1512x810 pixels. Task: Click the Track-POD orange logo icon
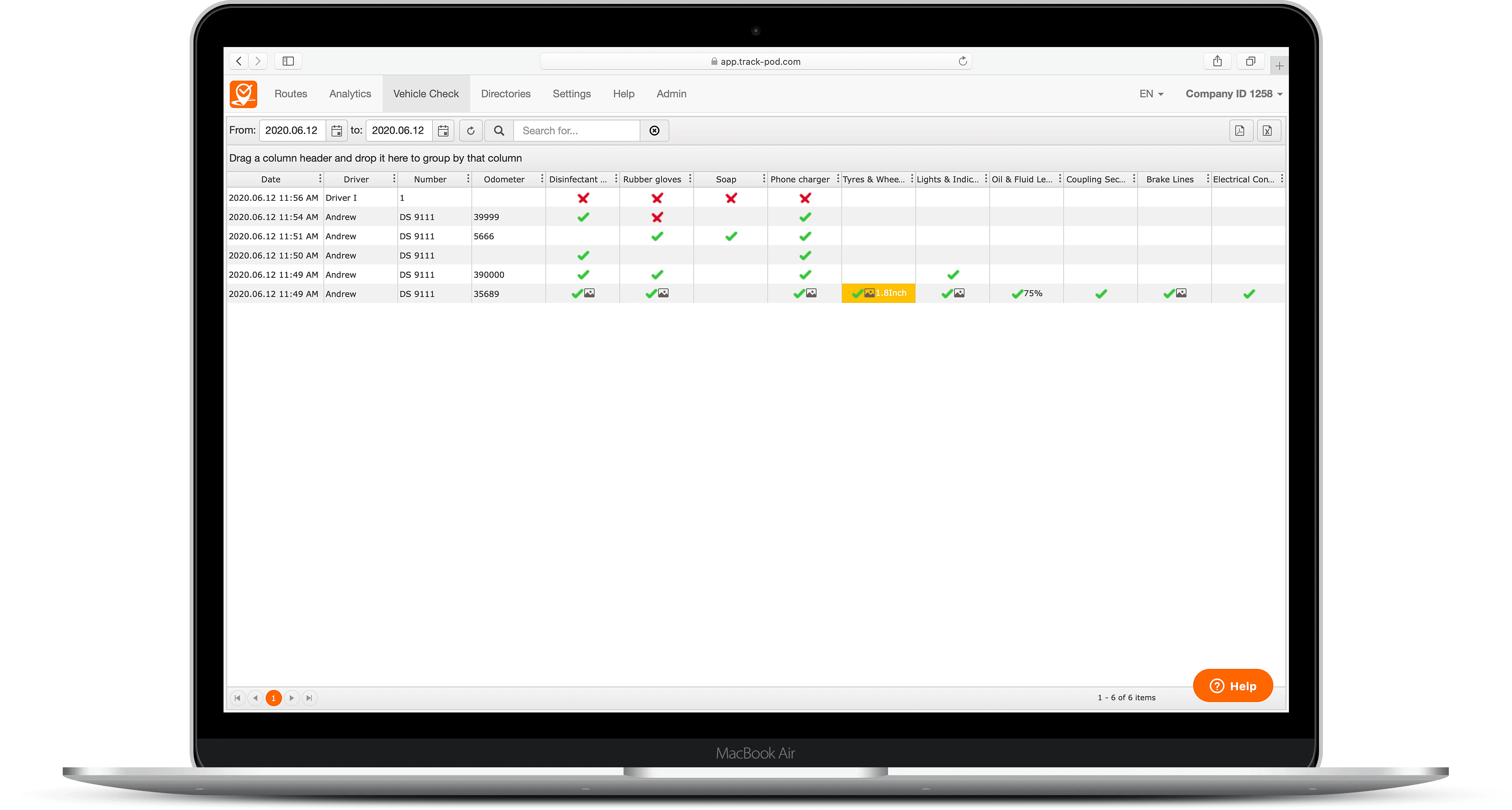tap(243, 94)
